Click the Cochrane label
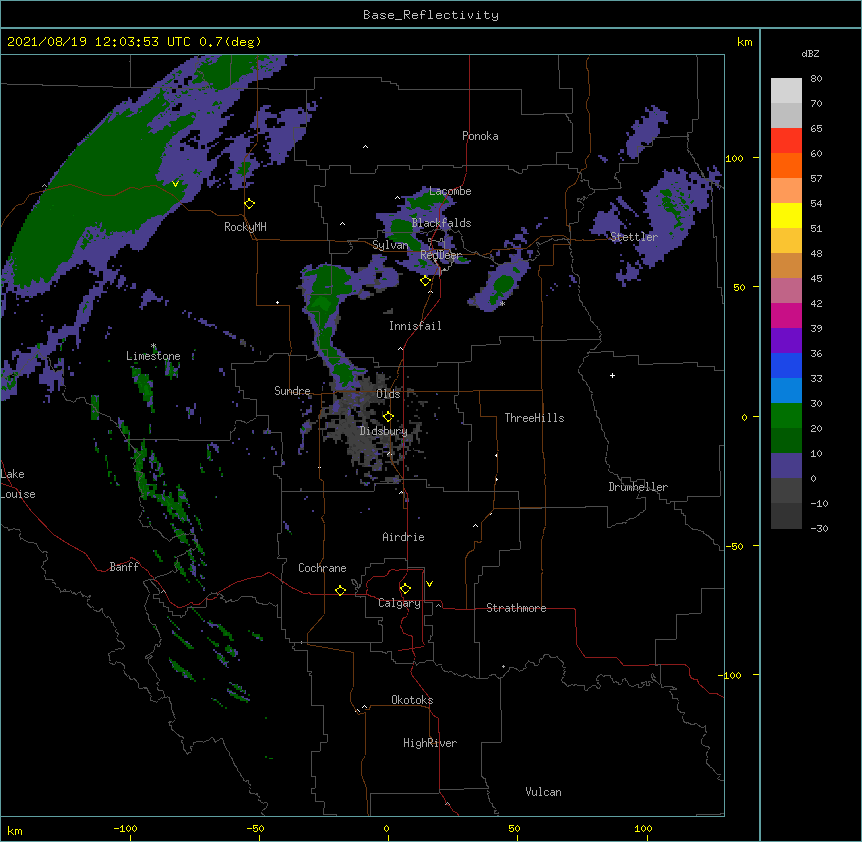This screenshot has height=842, width=862. [x=322, y=568]
